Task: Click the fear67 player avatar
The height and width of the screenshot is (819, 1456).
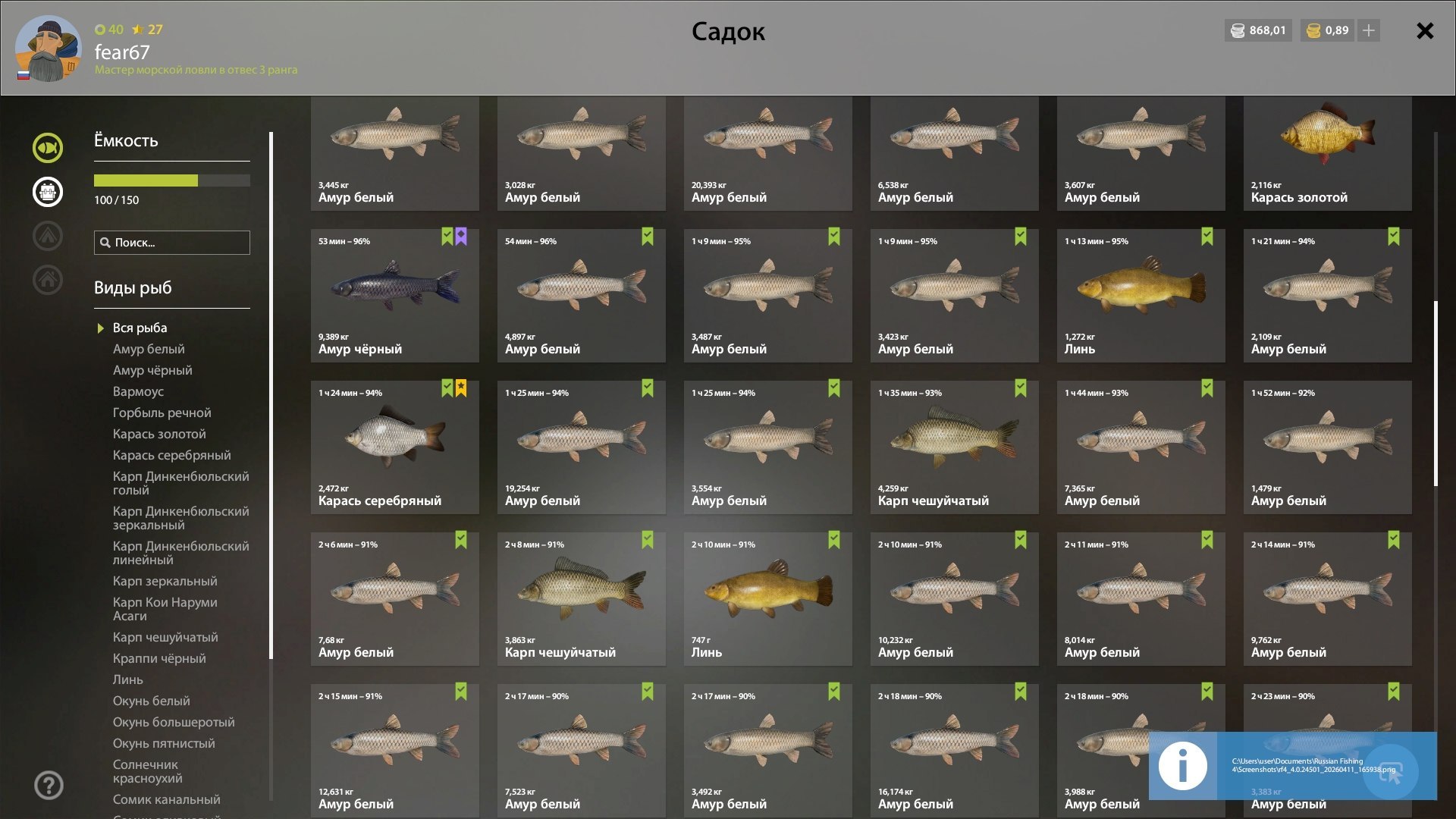Action: click(48, 48)
